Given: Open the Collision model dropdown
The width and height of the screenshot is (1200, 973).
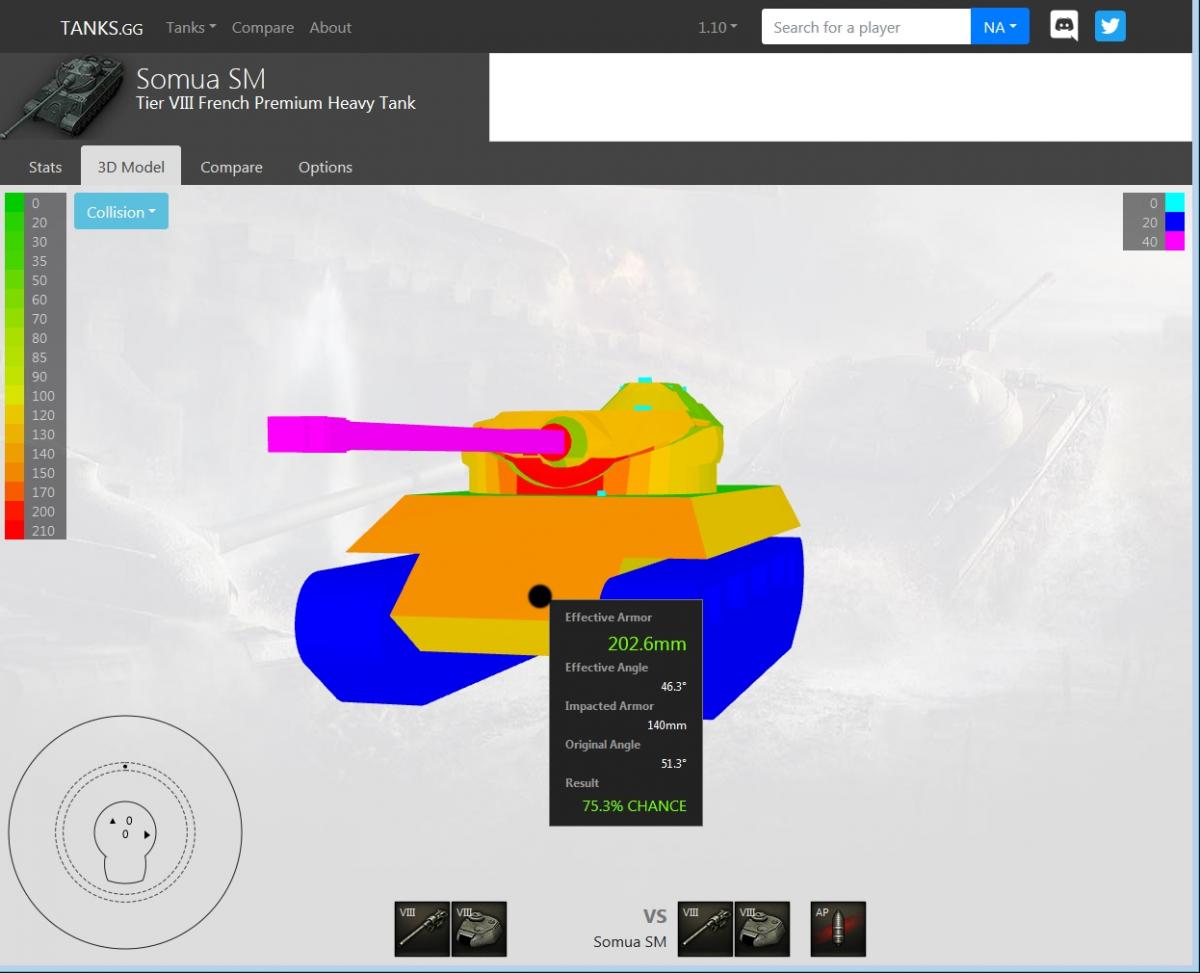Looking at the screenshot, I should point(121,212).
